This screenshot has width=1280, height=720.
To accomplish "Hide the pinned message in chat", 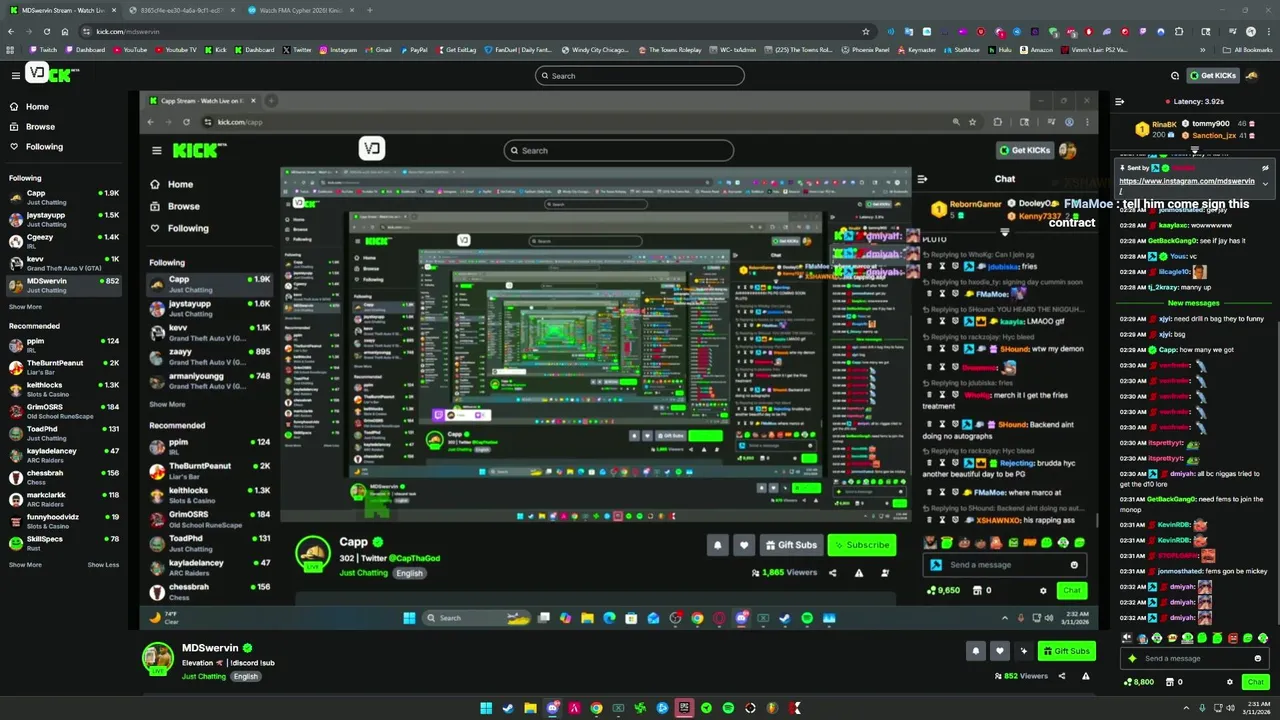I will pyautogui.click(x=1265, y=168).
